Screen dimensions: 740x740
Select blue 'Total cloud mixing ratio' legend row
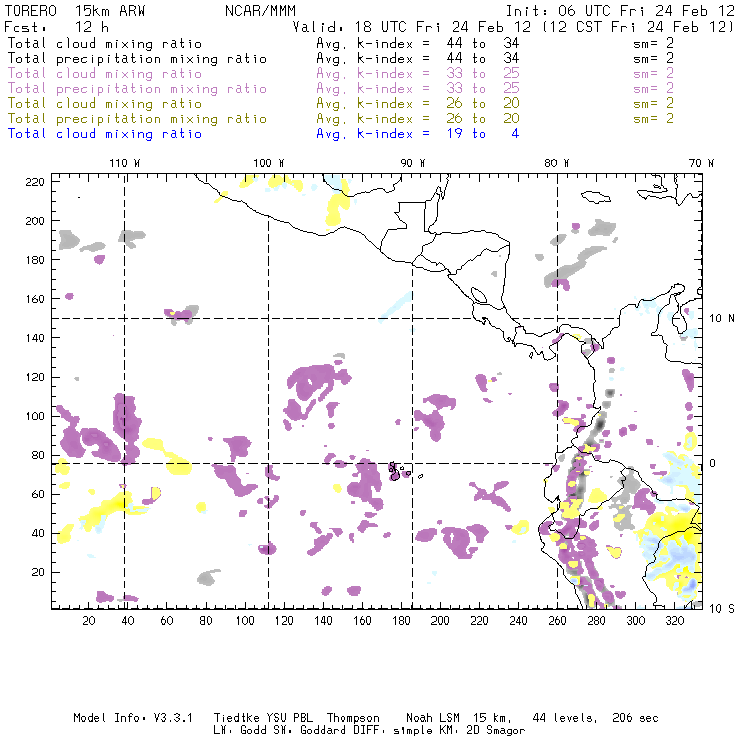[x=105, y=134]
